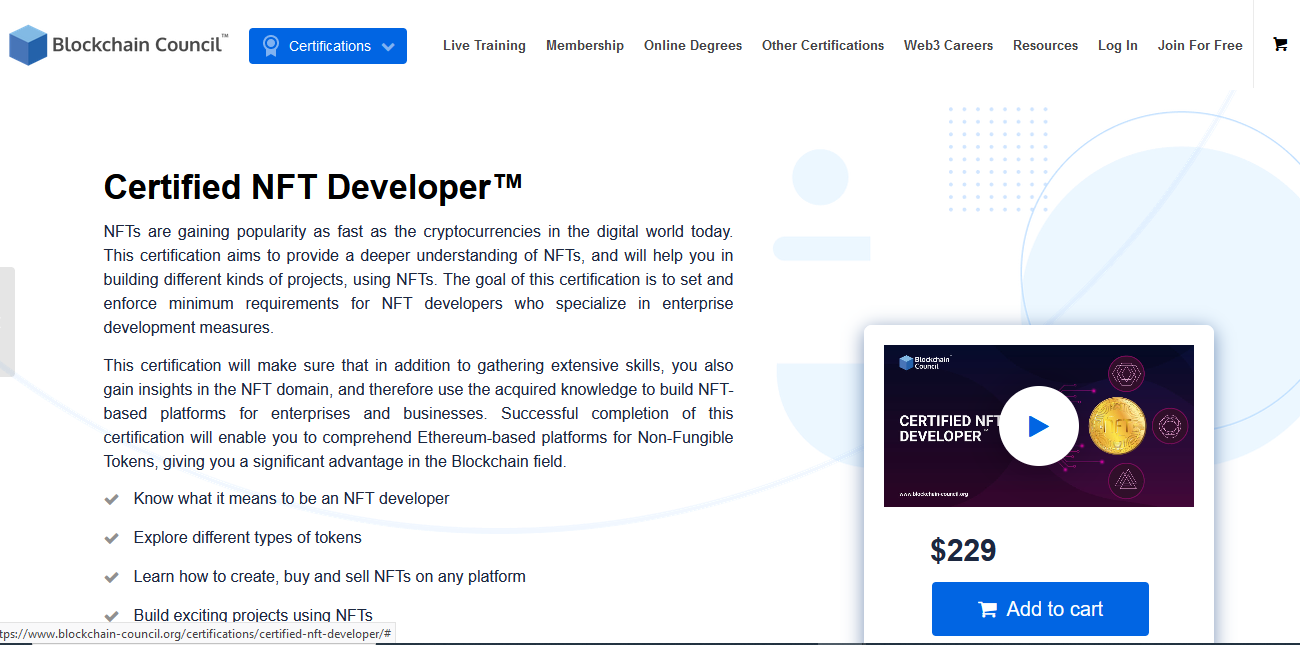
Task: Click checkmark beside 'Explore different types of tokens'
Action: [x=112, y=537]
